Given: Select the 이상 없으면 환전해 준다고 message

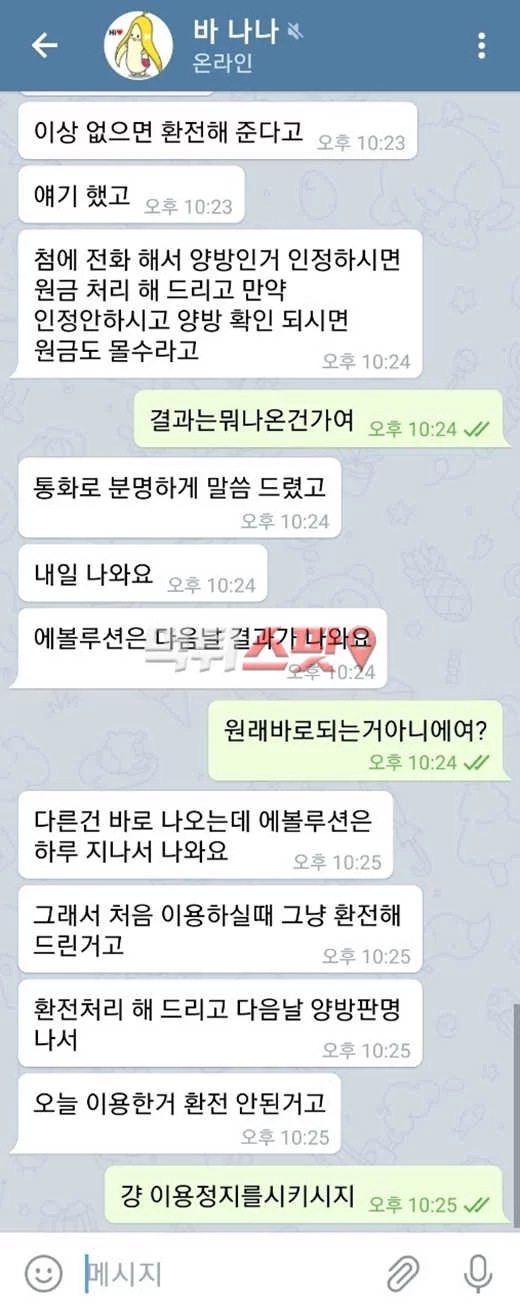Looking at the screenshot, I should 217,131.
